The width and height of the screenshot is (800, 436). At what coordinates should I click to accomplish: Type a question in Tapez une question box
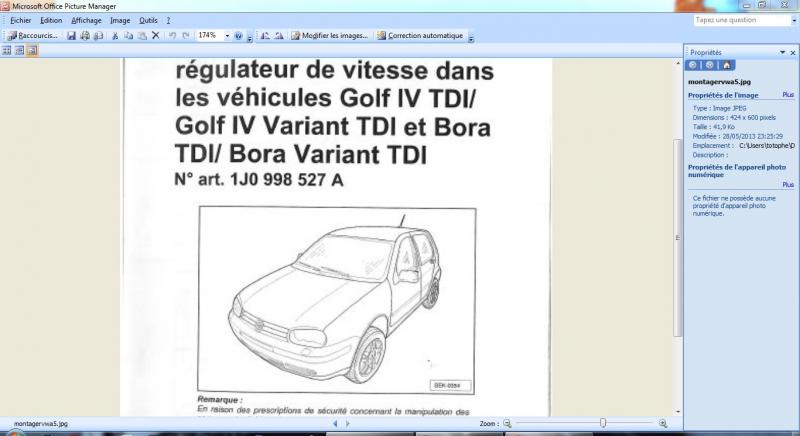pyautogui.click(x=741, y=20)
